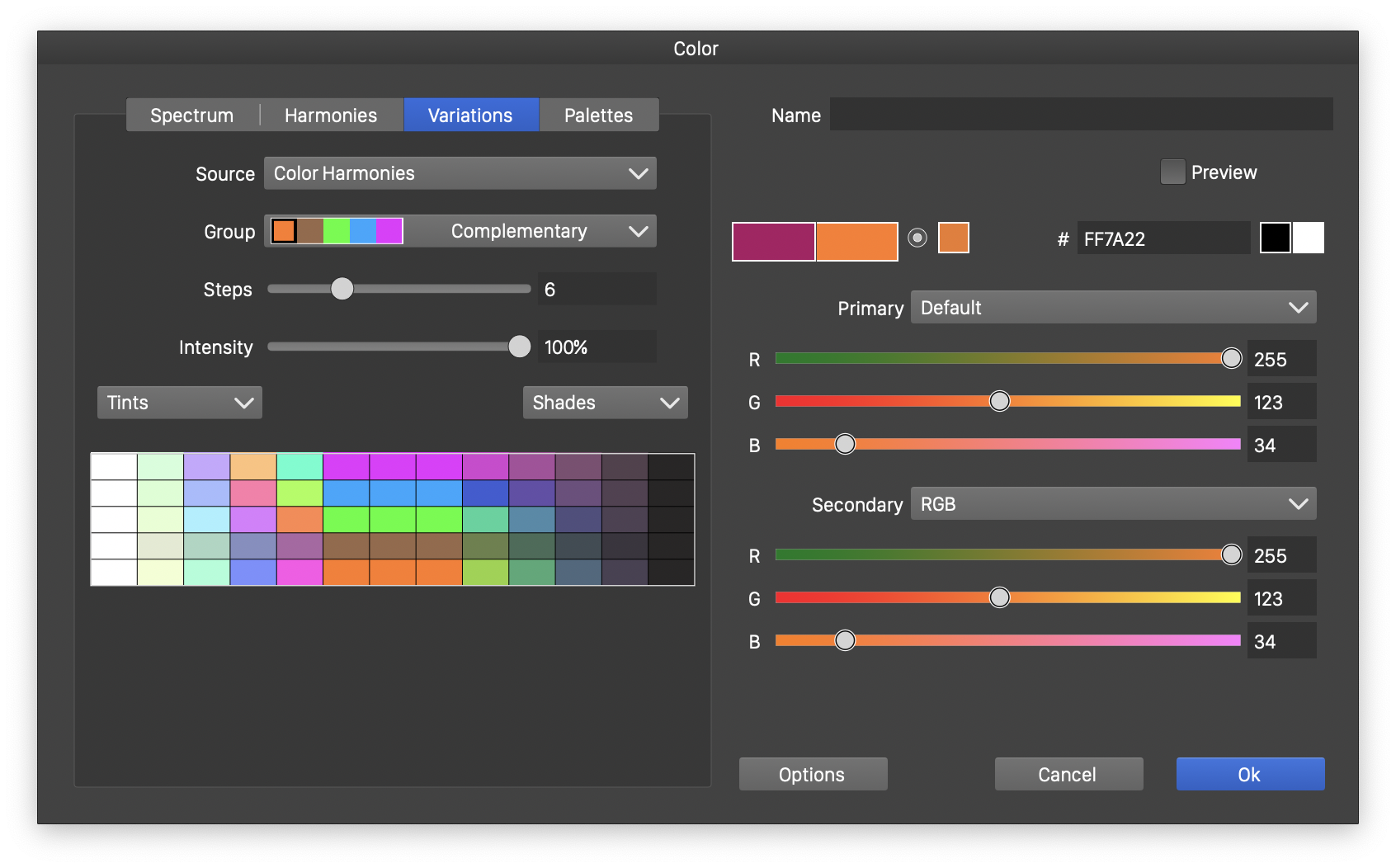Screen dimensions: 1396x868
Task: Click the black color preset swatch
Action: click(1275, 238)
